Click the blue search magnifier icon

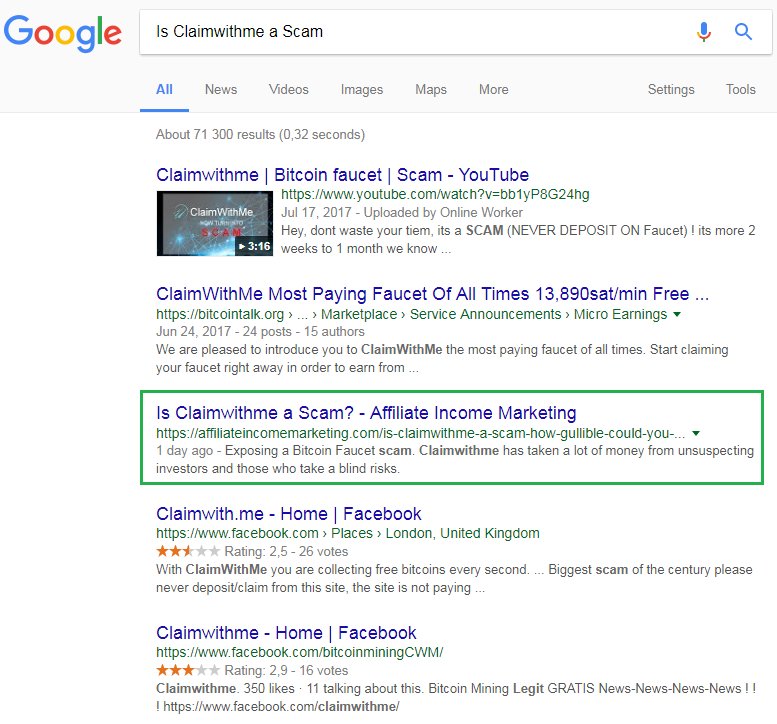743,32
